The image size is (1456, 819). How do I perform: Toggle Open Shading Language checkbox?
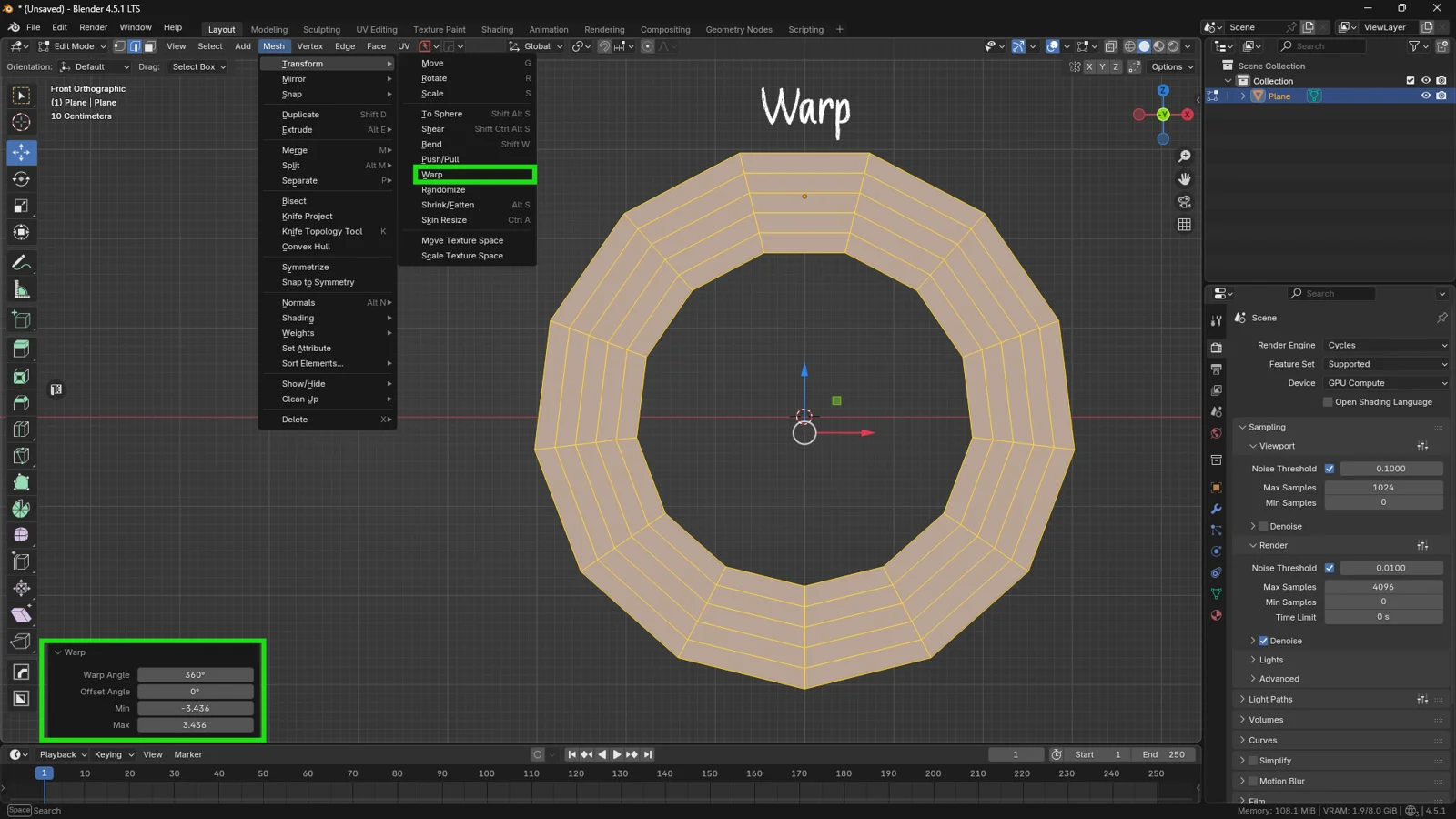click(1328, 402)
